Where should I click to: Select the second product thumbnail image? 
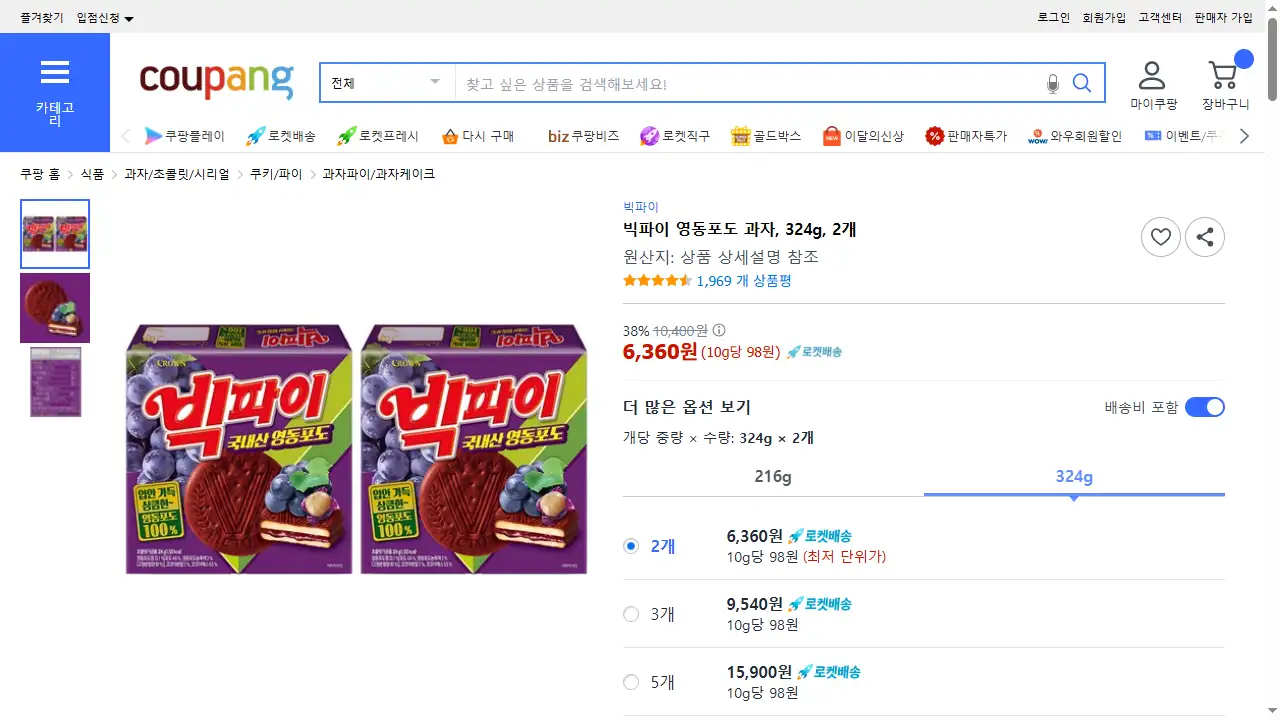[55, 308]
